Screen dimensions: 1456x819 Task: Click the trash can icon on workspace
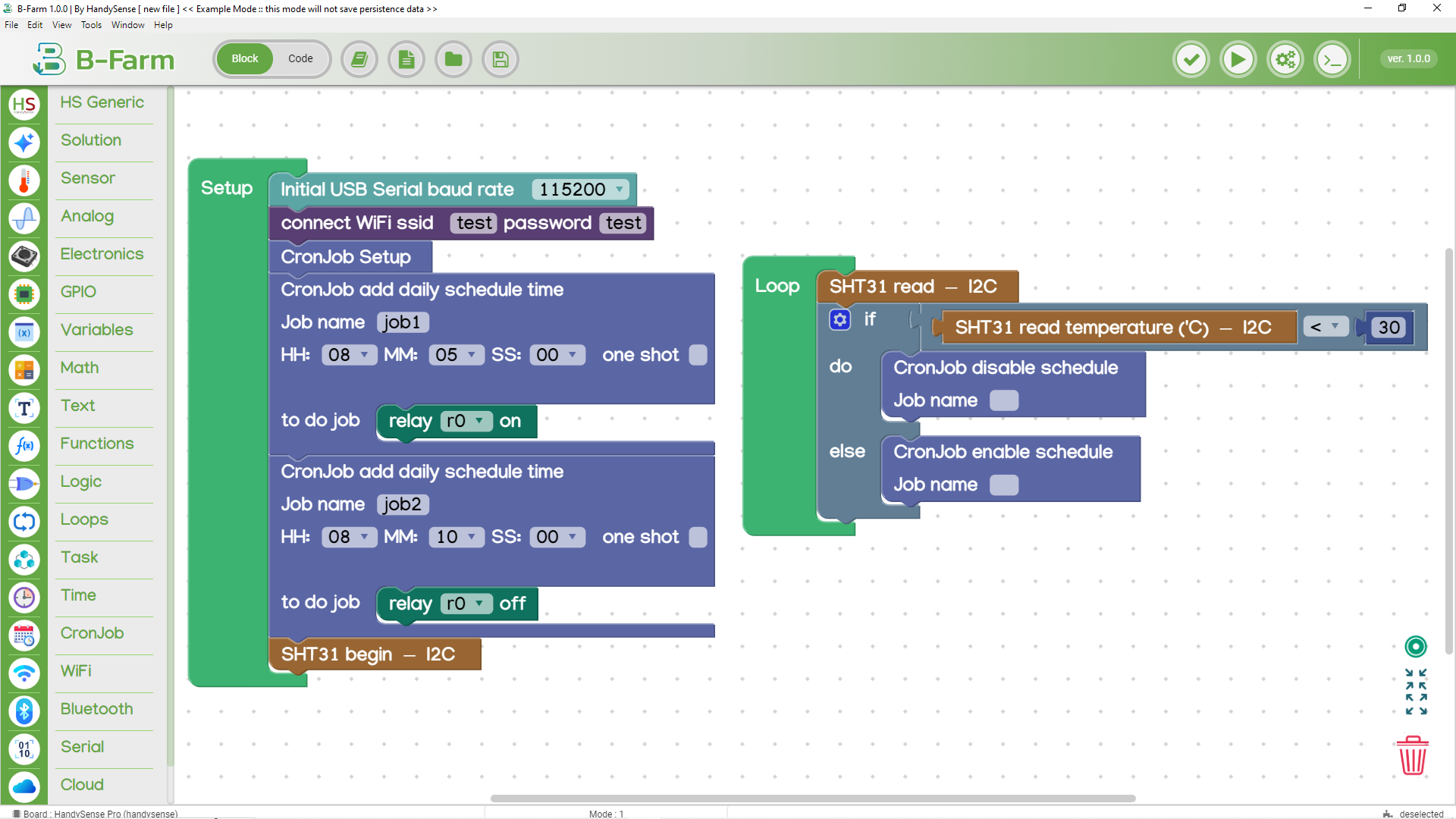click(x=1412, y=755)
